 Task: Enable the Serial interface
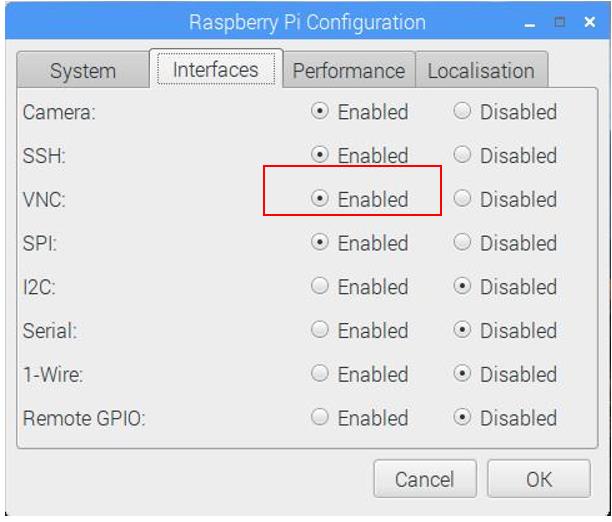pos(320,331)
